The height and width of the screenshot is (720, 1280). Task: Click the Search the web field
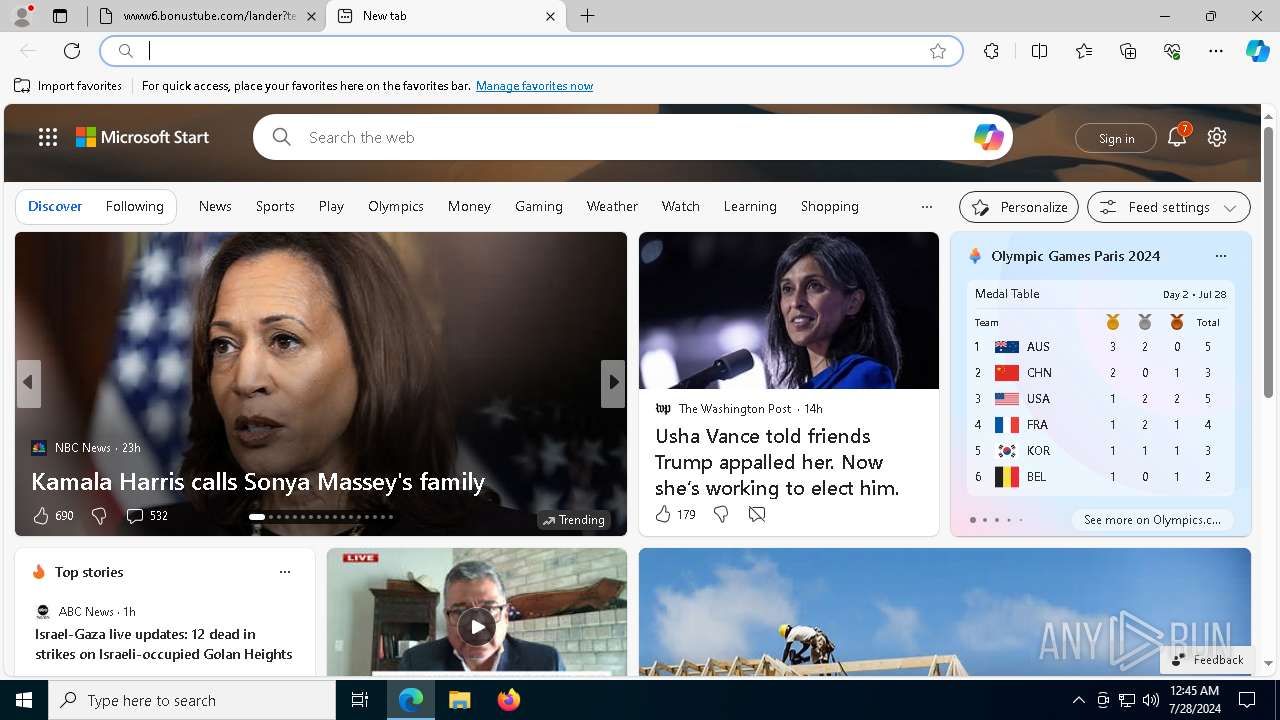pos(633,137)
